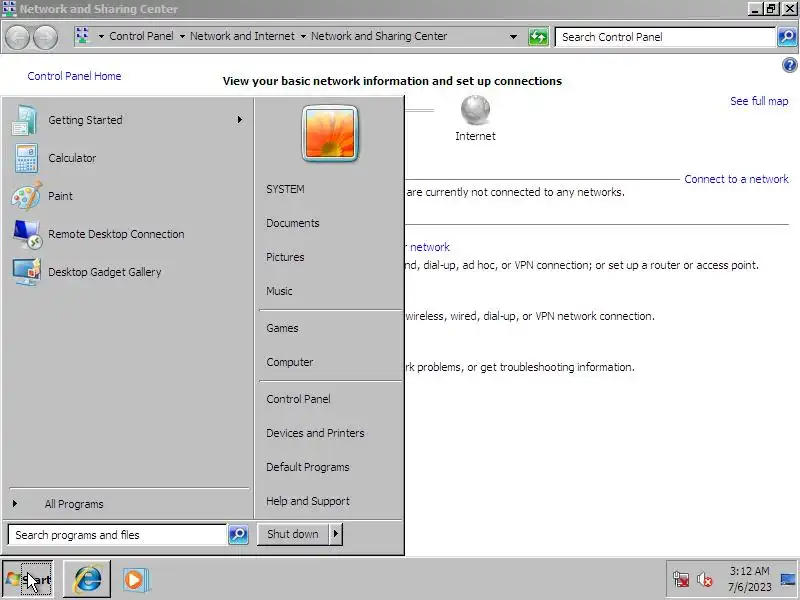Click Network and Sharing Center title icon

(9, 9)
